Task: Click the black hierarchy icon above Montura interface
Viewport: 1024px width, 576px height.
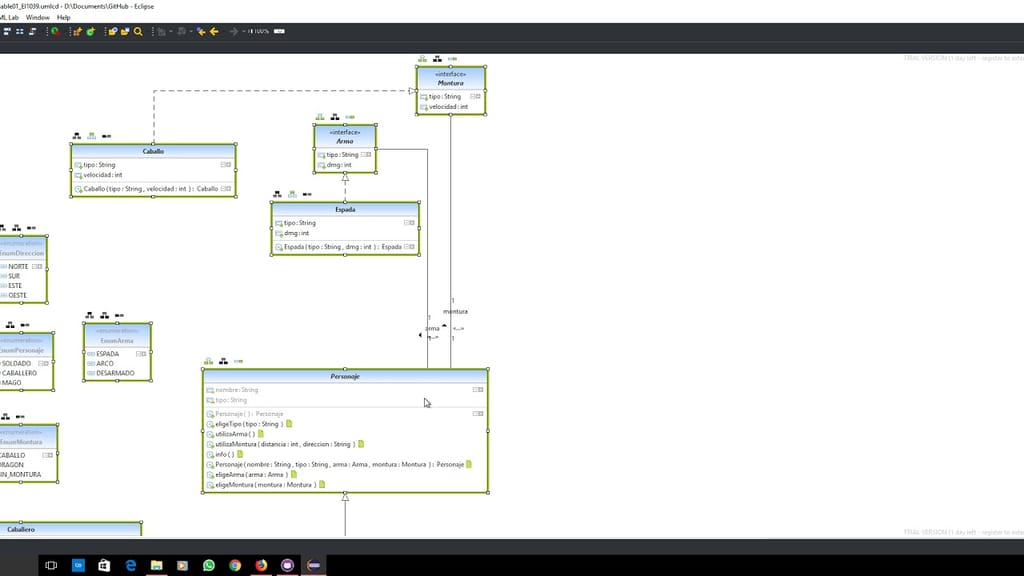Action: 438,59
